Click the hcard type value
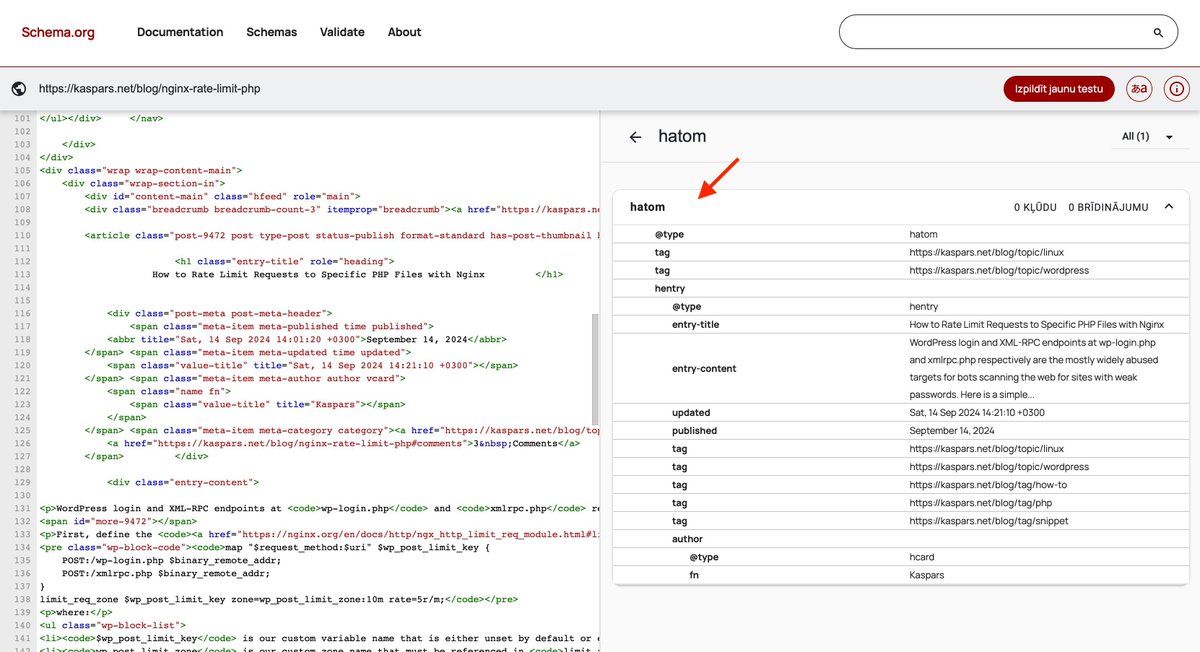The height and width of the screenshot is (652, 1200). (x=924, y=557)
